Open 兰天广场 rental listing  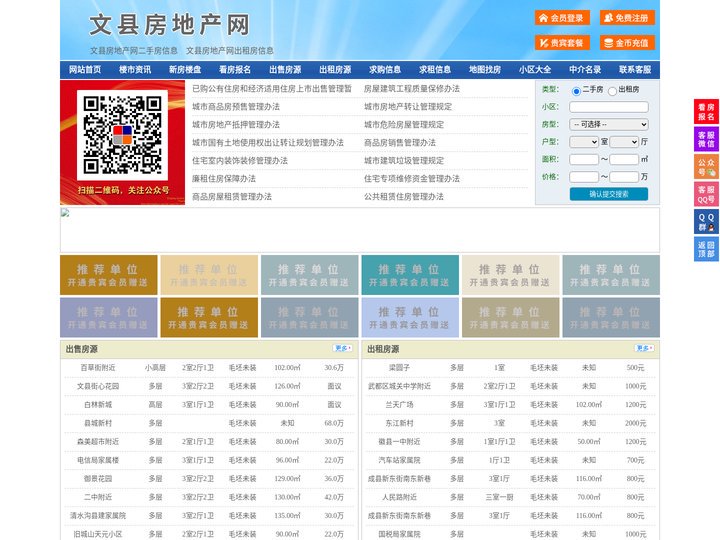tap(399, 405)
